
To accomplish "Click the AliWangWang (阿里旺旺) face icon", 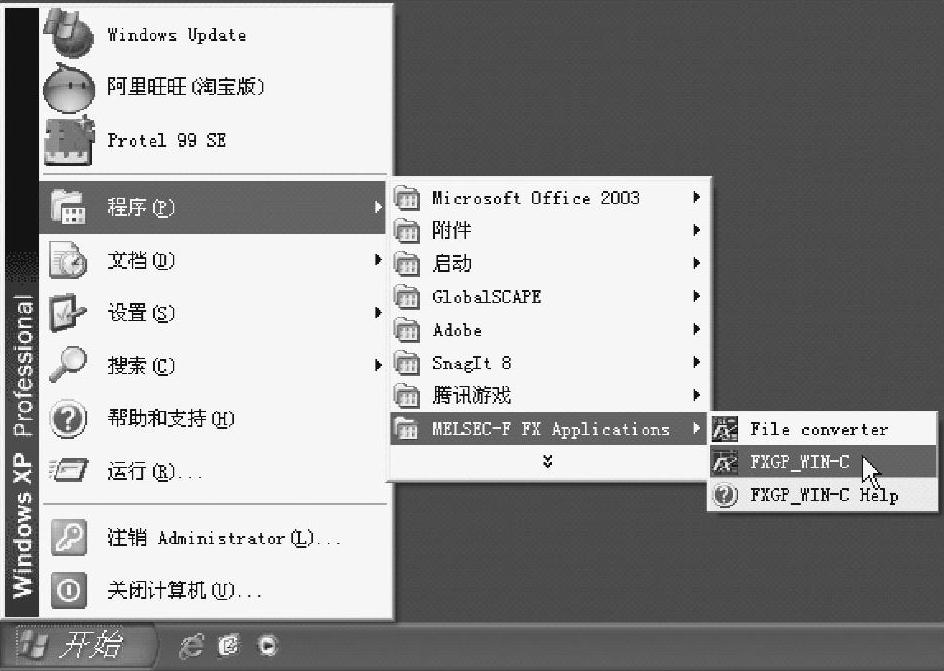I will (69, 88).
